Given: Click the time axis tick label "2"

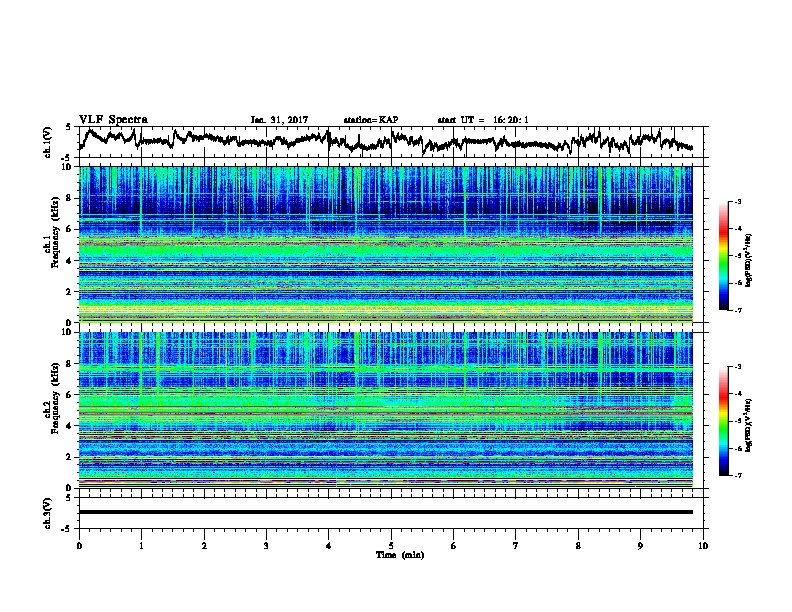Looking at the screenshot, I should pos(204,546).
